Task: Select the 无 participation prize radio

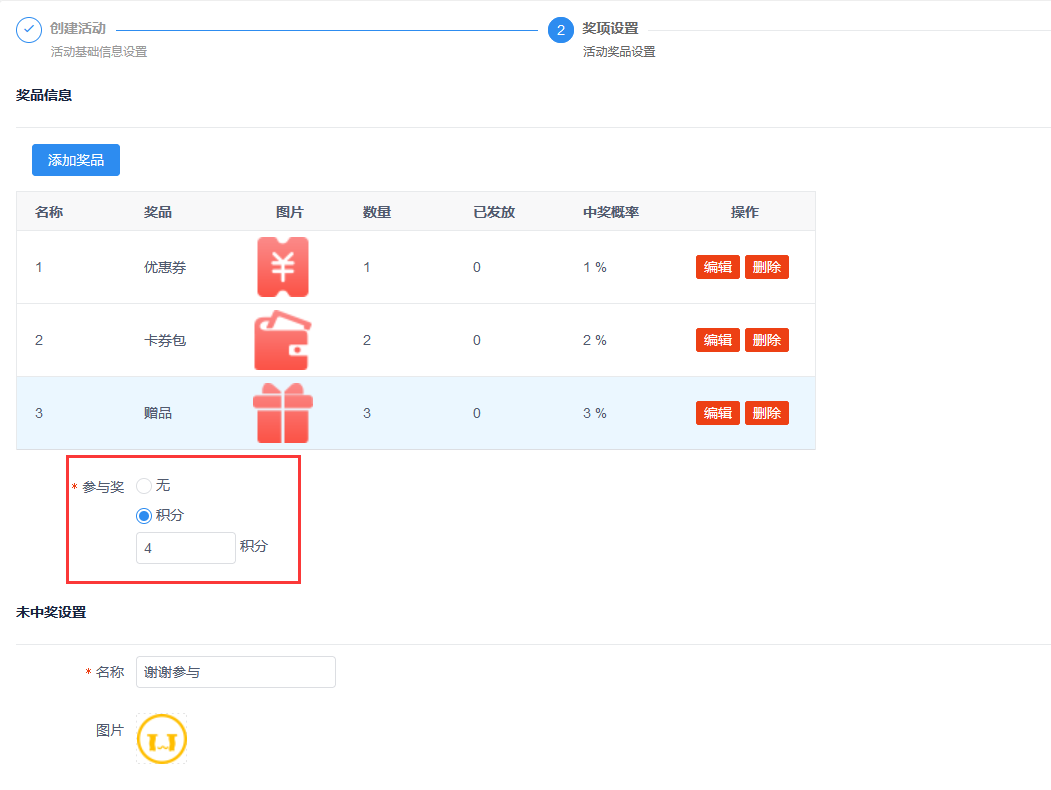Action: click(x=144, y=486)
